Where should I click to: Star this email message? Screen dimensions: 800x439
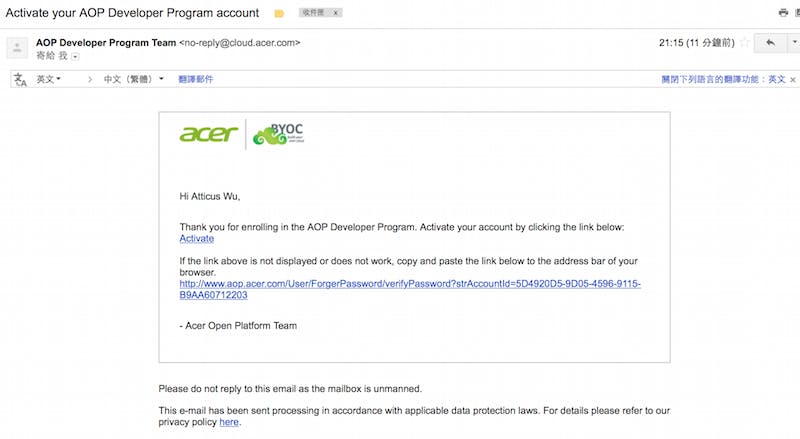[744, 42]
